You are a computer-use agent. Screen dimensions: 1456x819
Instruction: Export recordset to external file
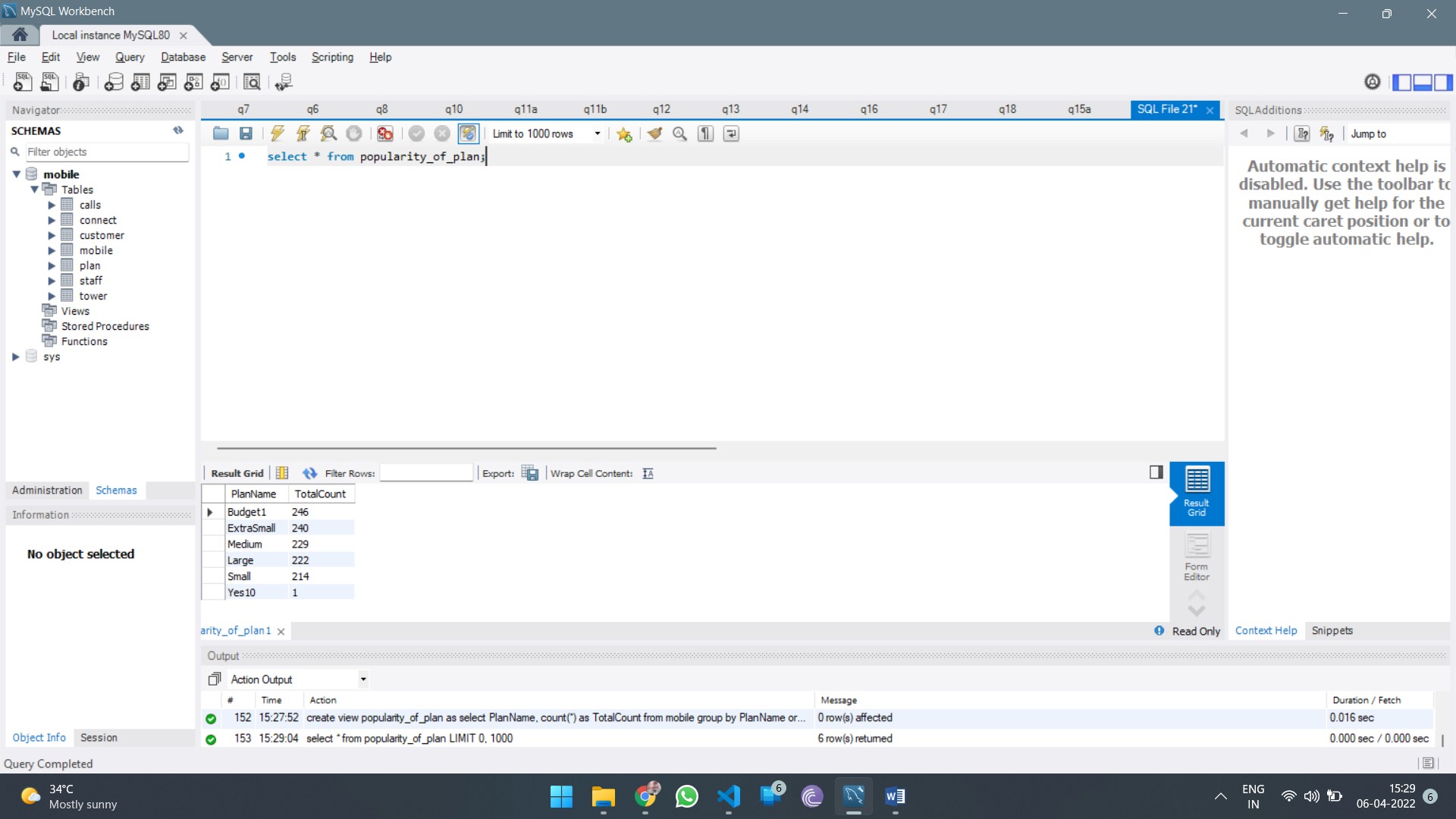530,473
